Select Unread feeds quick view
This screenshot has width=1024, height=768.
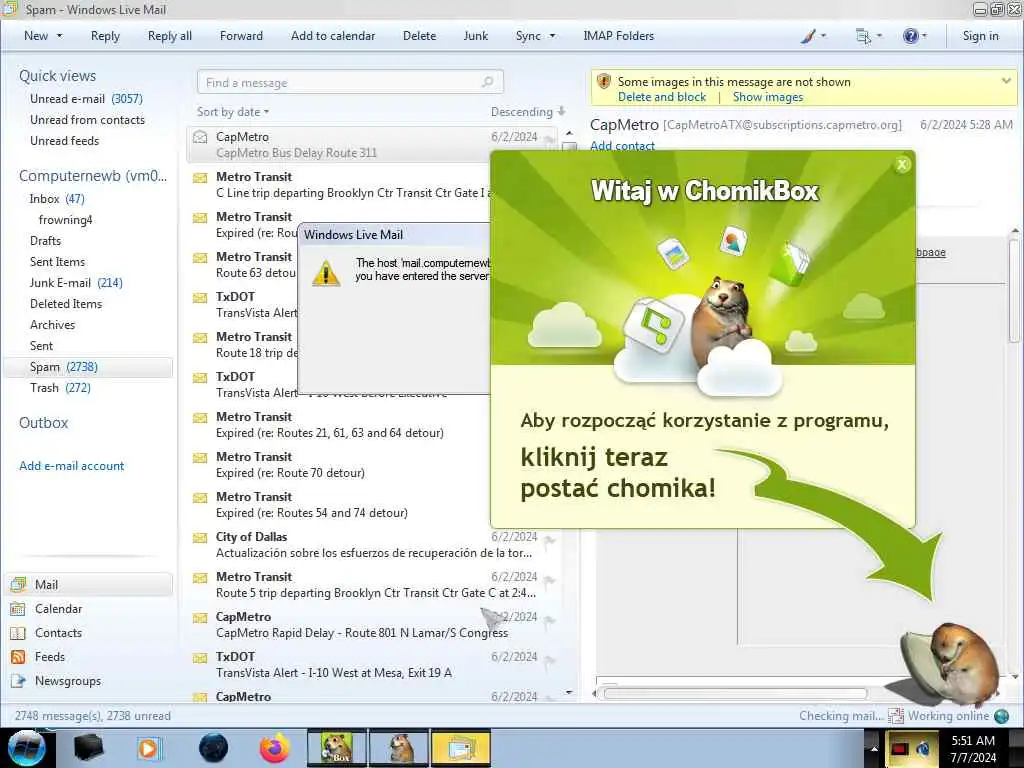click(65, 140)
